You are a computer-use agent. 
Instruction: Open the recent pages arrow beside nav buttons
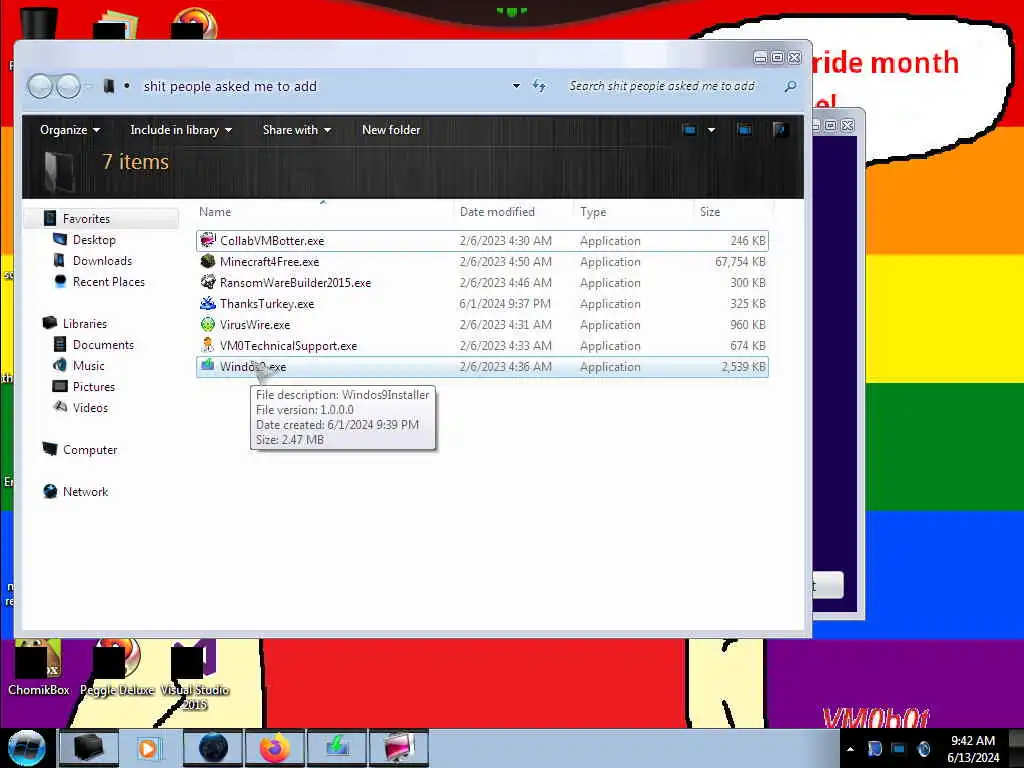[x=88, y=86]
